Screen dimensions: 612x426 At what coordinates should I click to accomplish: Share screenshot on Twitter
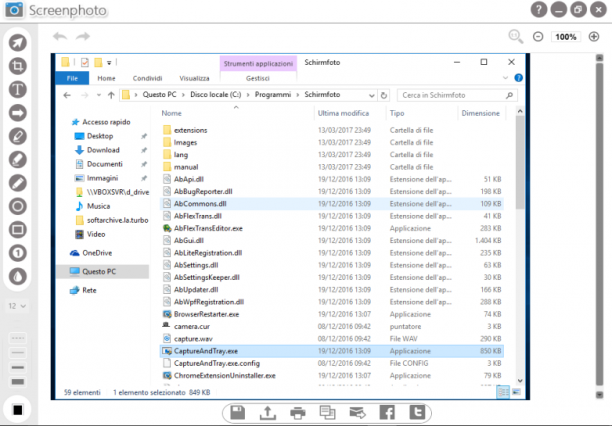pos(417,412)
